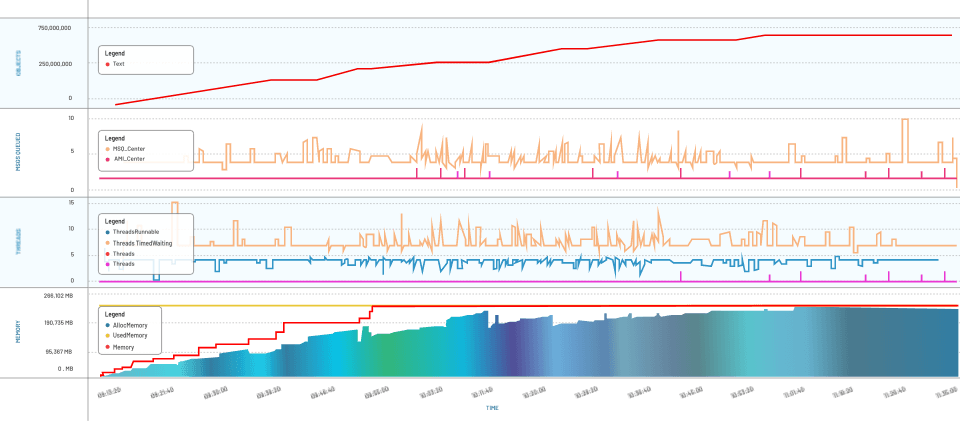The height and width of the screenshot is (421, 960).
Task: Click the 10:11:40 time tick
Action: point(484,392)
